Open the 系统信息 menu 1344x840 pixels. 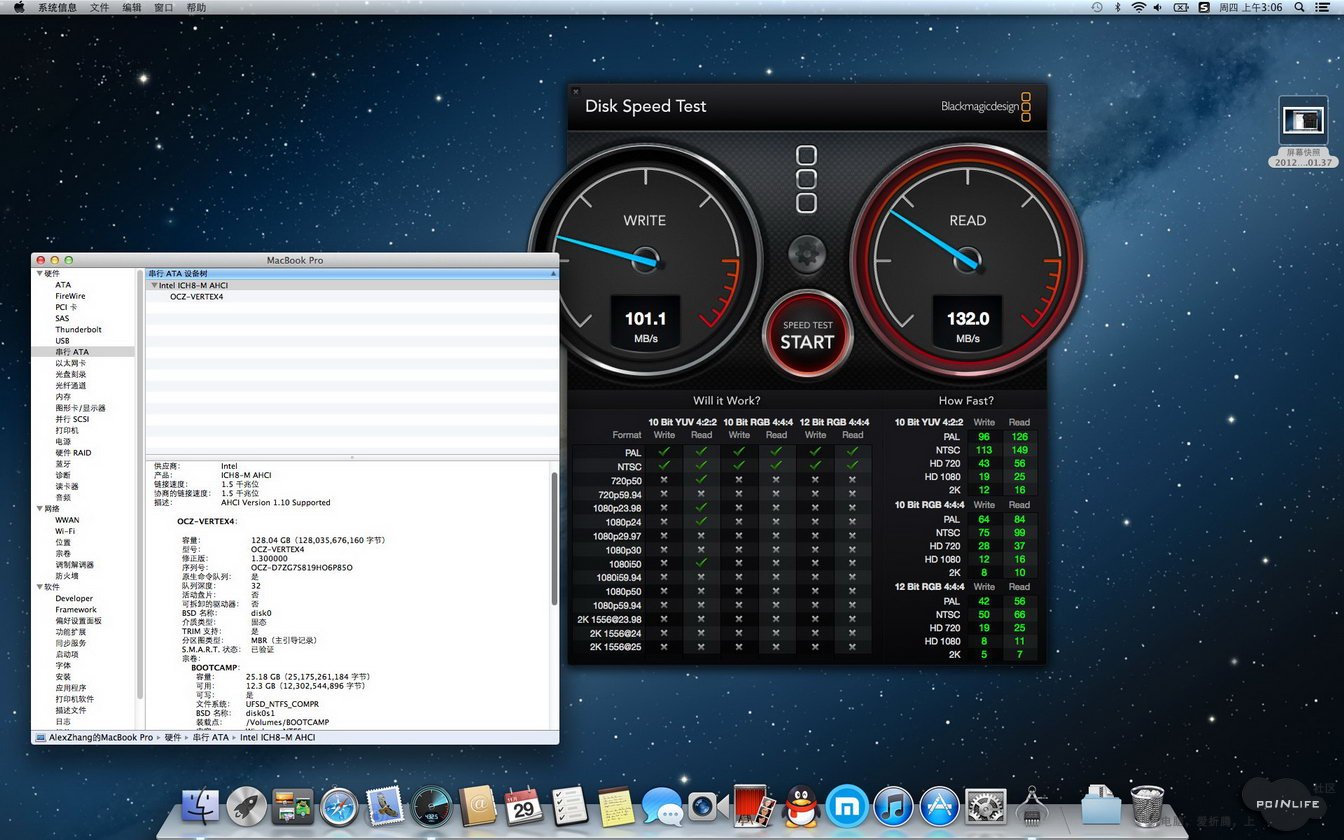(57, 7)
